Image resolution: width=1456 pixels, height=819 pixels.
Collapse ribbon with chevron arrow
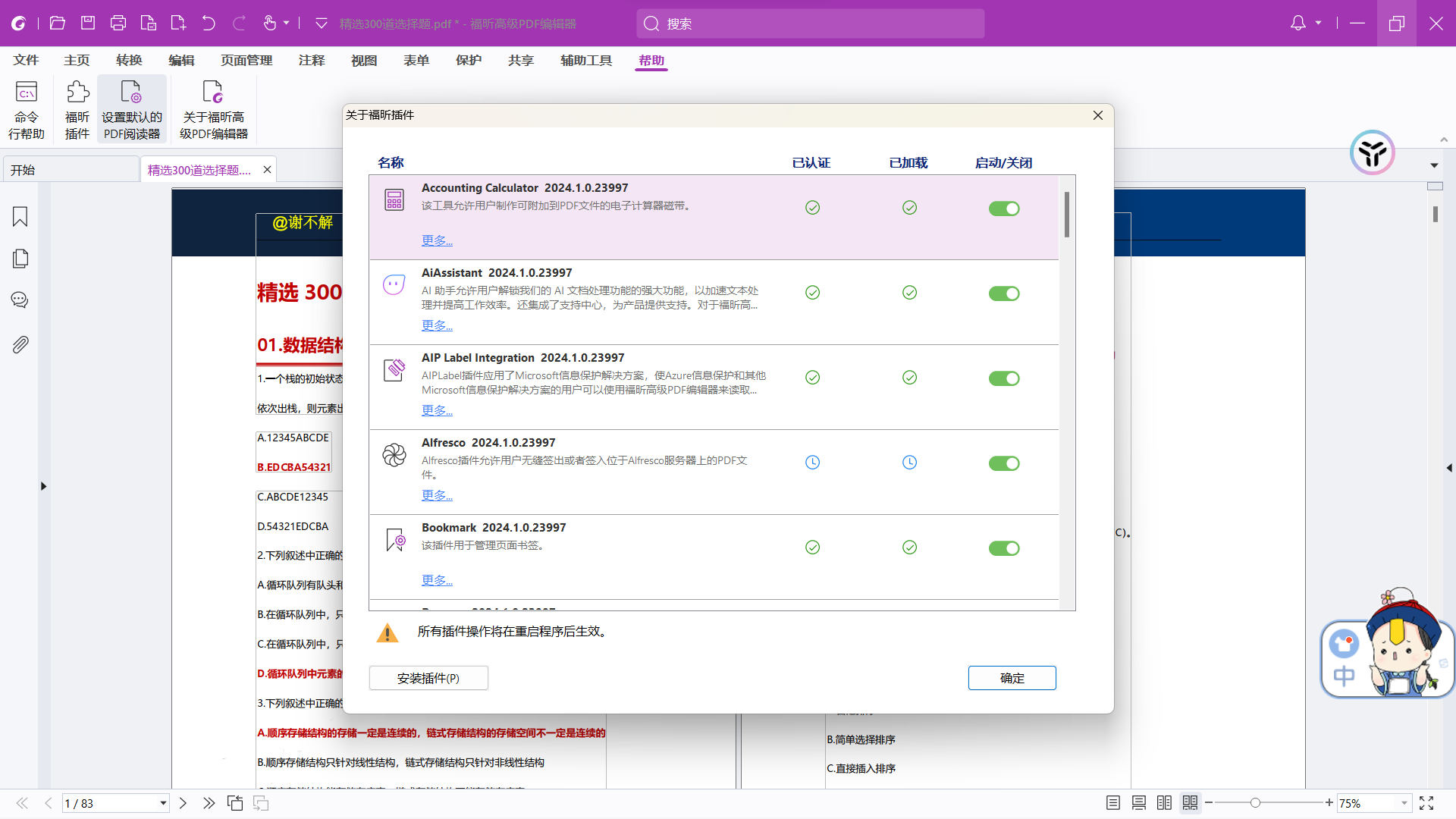tap(1444, 140)
